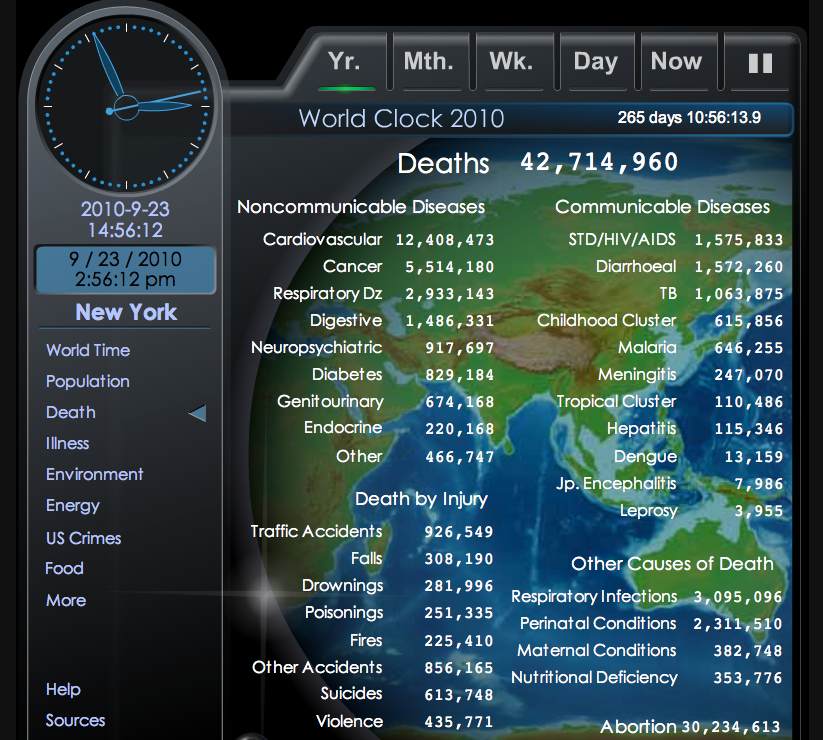Open the Food section
823x740 pixels.
click(65, 568)
